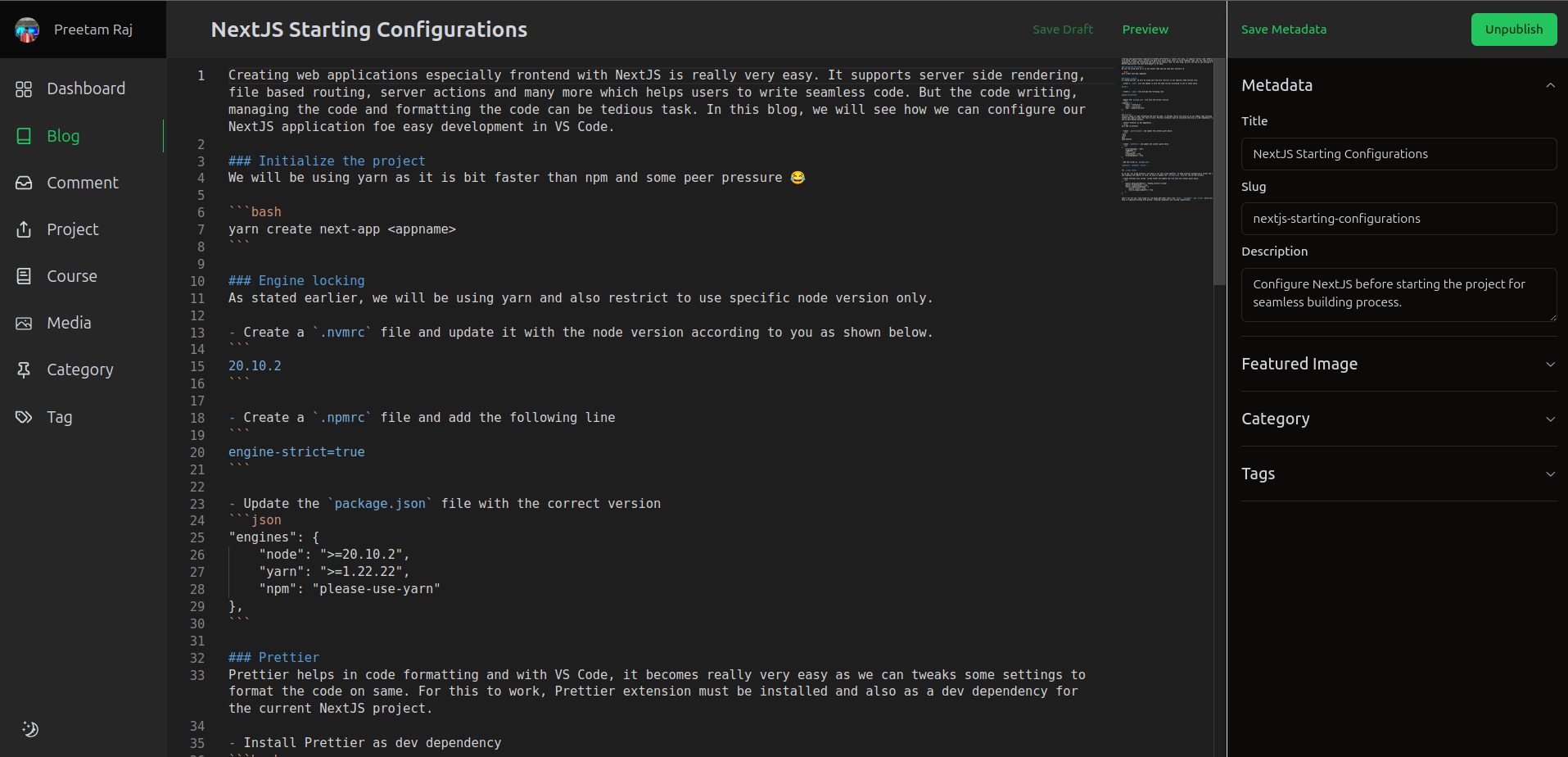Click Save Metadata

click(1284, 29)
